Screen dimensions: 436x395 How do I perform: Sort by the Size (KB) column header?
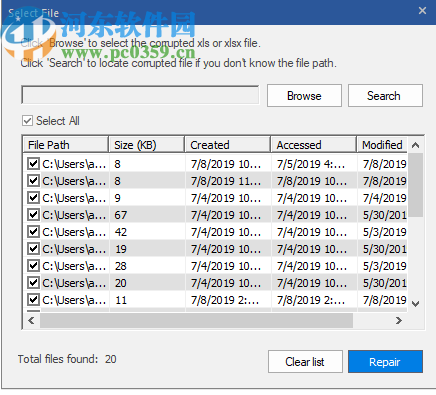(x=147, y=145)
